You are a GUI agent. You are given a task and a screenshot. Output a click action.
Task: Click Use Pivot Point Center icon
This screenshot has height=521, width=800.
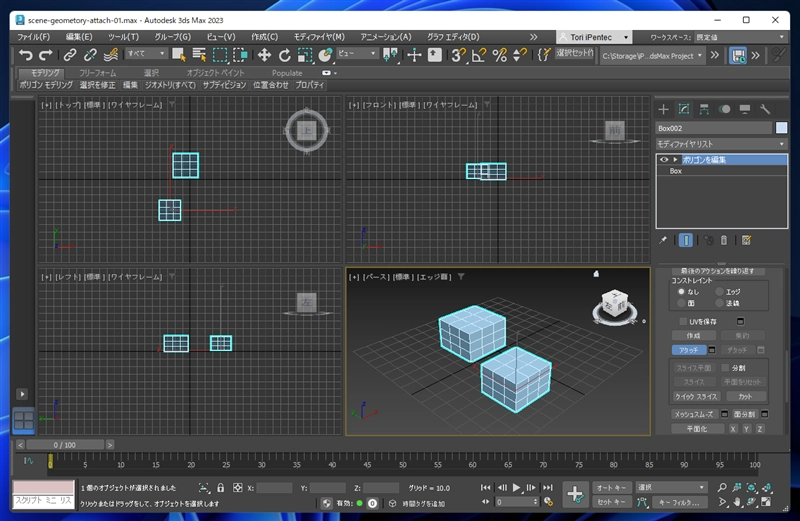390,55
